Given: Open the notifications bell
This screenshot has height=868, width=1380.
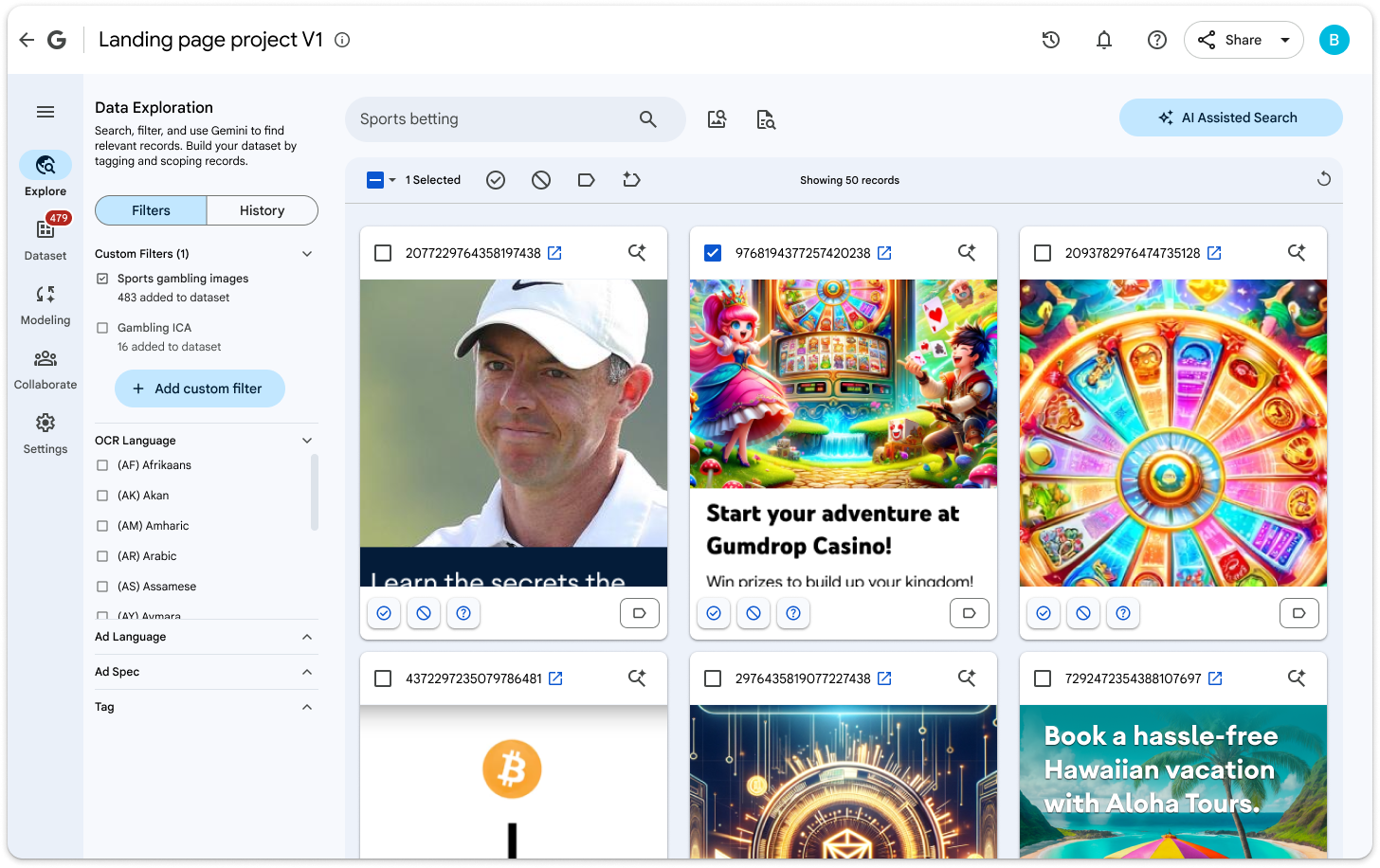Looking at the screenshot, I should pos(1104,40).
